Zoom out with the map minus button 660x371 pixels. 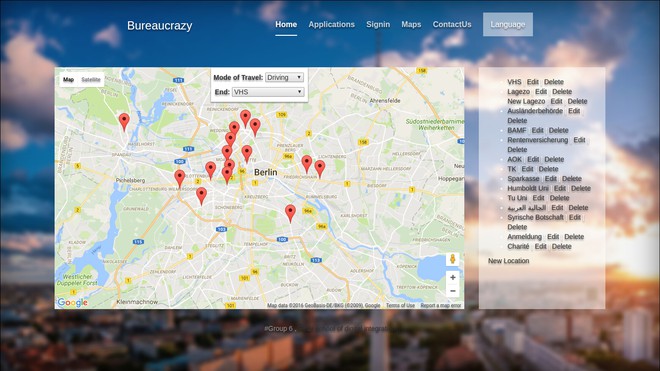(452, 291)
